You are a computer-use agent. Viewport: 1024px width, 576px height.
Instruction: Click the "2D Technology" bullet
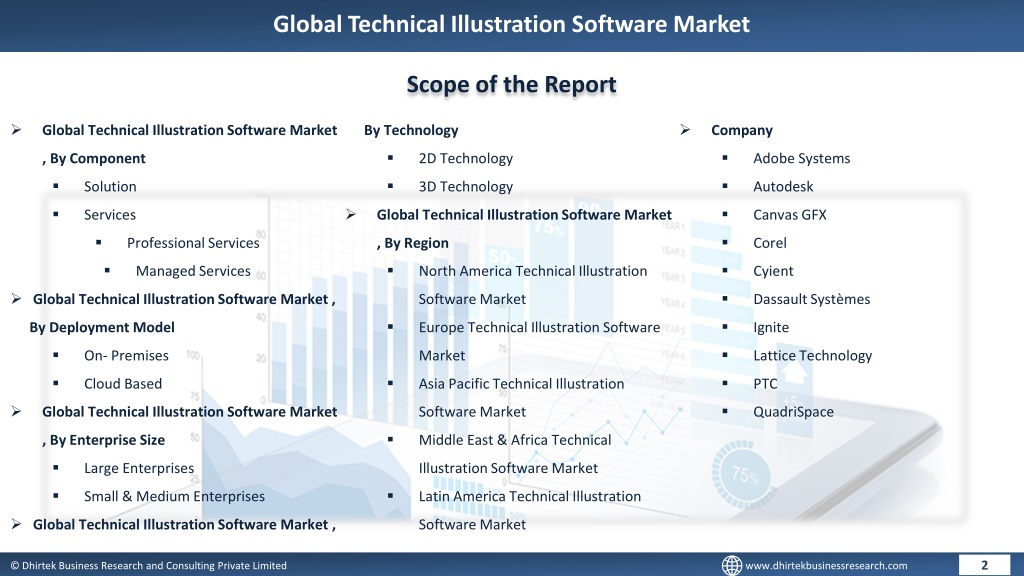[x=466, y=158]
